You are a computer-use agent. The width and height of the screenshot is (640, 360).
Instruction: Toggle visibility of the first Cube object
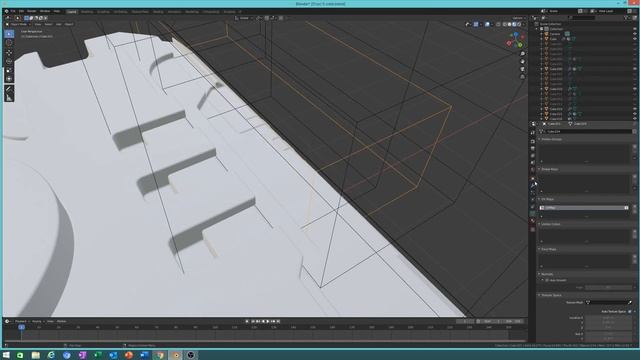click(635, 39)
